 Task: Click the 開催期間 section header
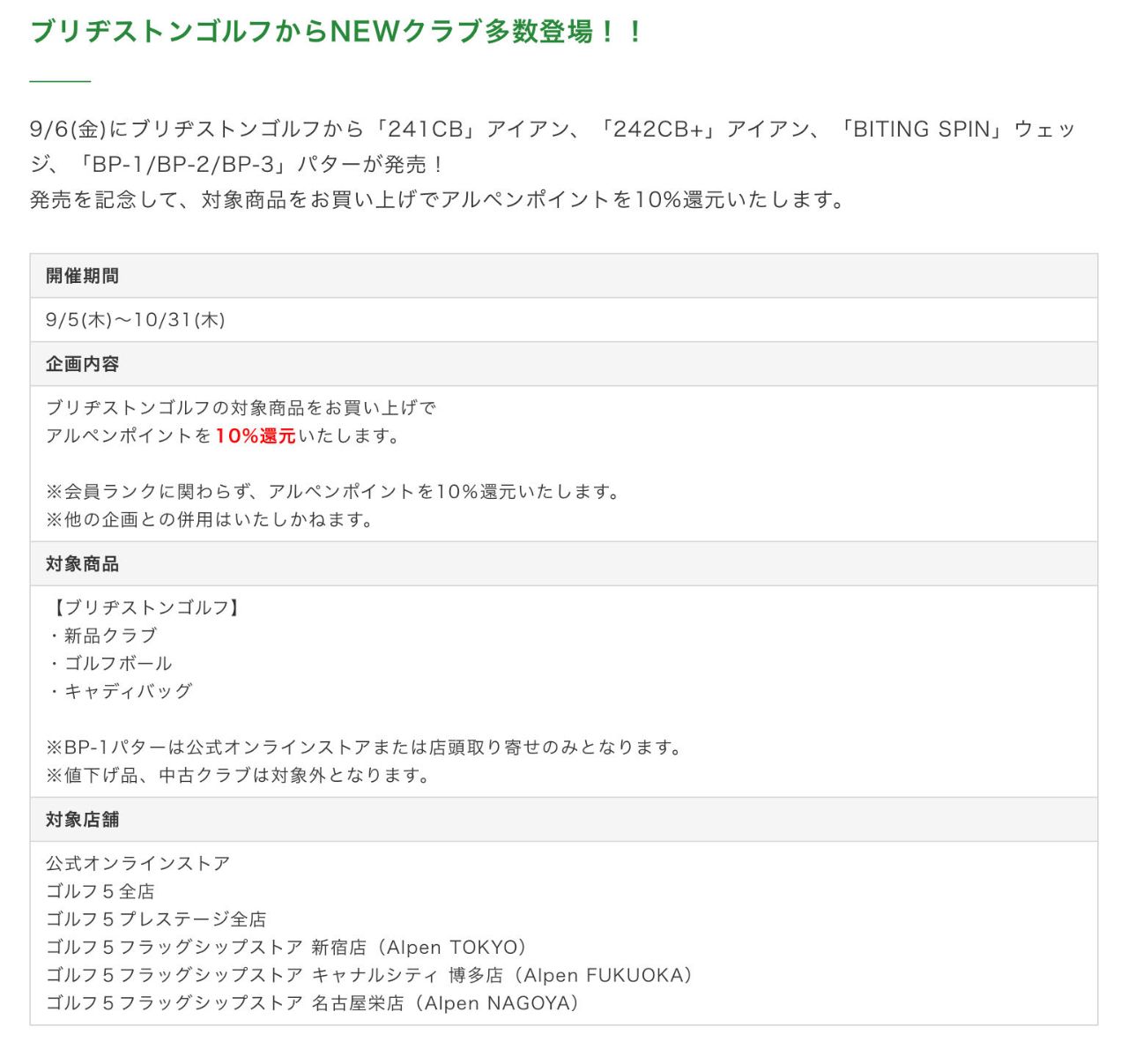[82, 276]
